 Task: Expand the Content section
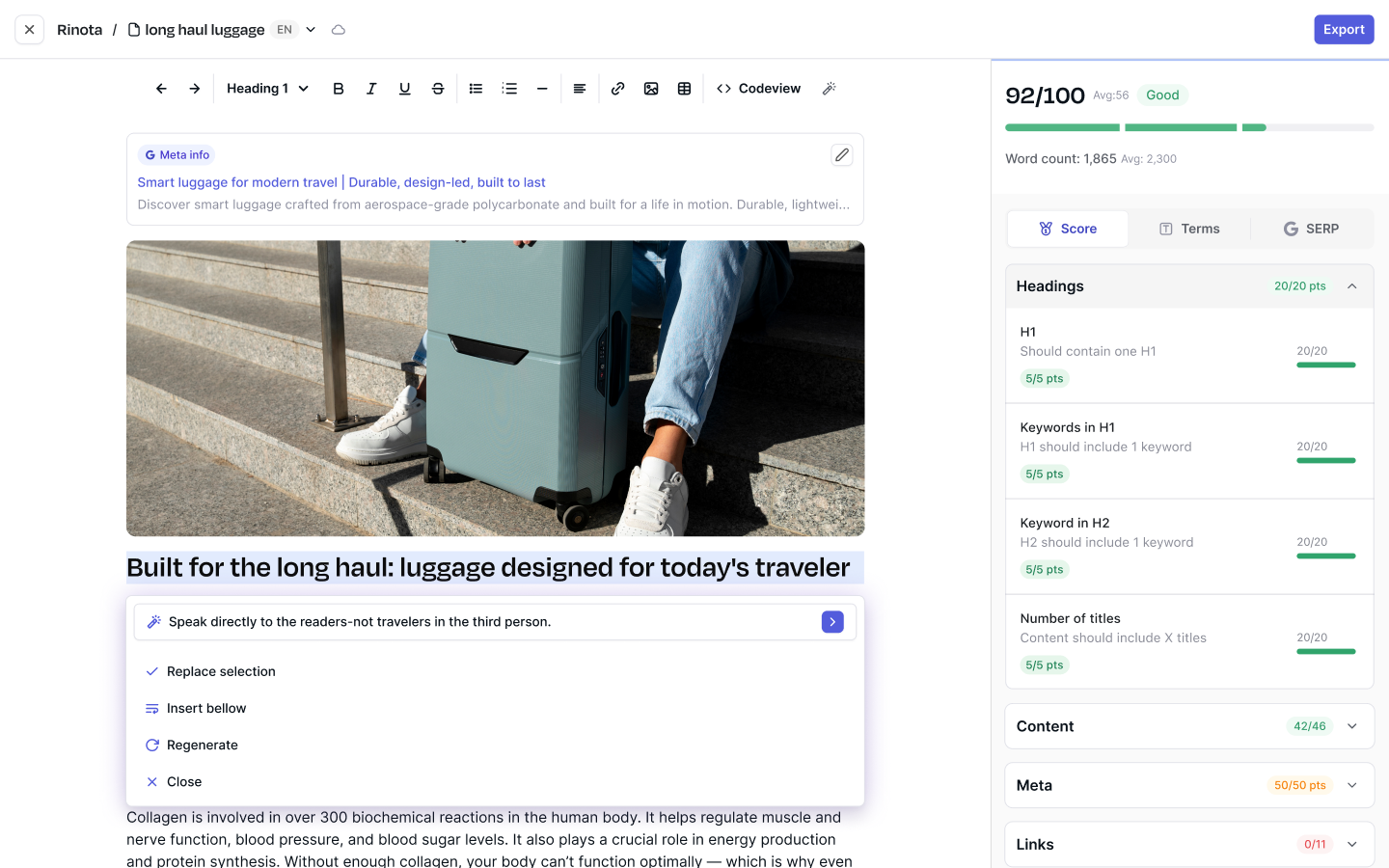pyautogui.click(x=1352, y=726)
